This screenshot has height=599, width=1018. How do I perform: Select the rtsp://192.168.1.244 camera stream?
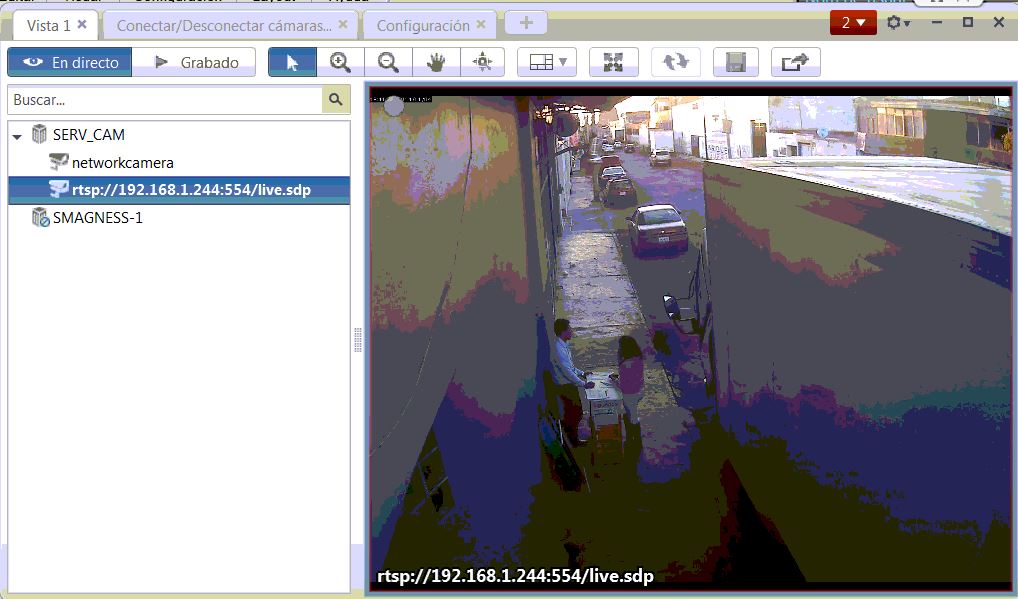pyautogui.click(x=190, y=189)
